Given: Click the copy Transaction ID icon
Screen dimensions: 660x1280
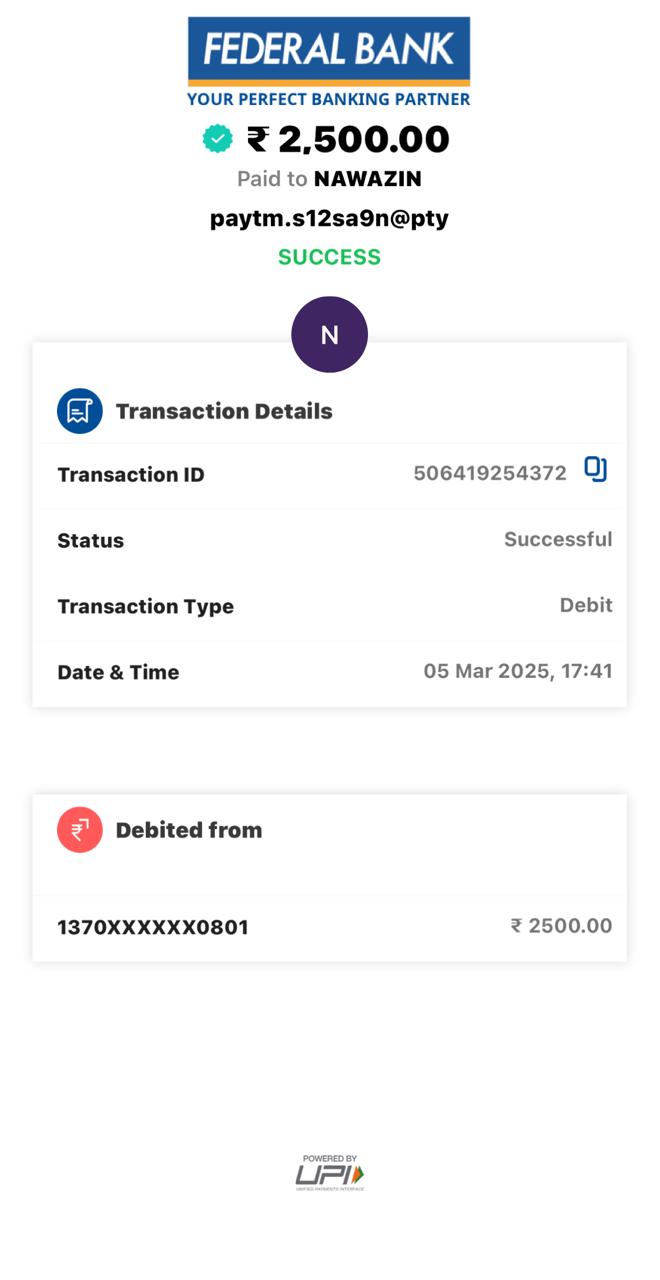Looking at the screenshot, I should (596, 469).
